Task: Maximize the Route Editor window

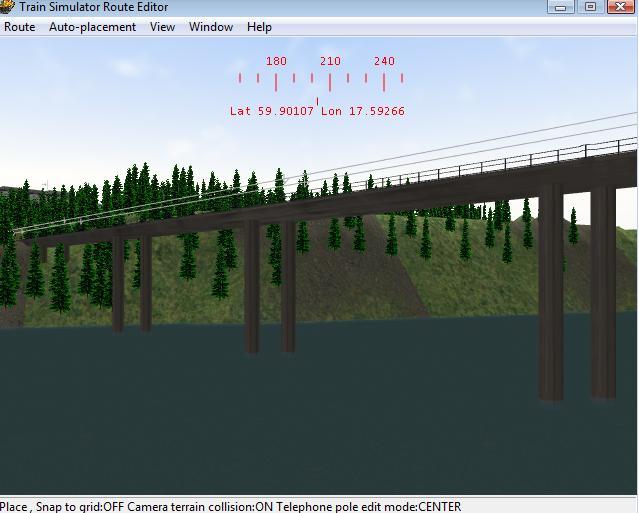Action: [590, 7]
